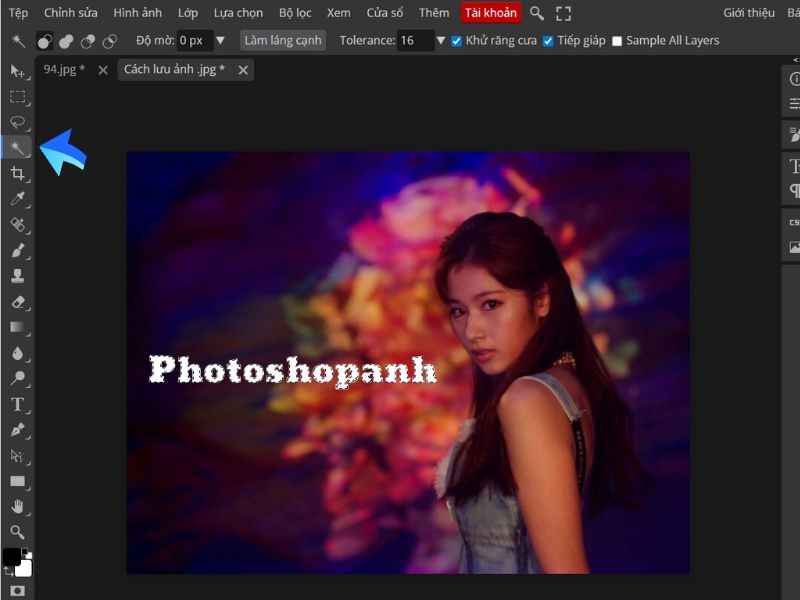Open the Độ mờ value dropdown arrow
Image resolution: width=800 pixels, height=600 pixels.
[x=220, y=40]
